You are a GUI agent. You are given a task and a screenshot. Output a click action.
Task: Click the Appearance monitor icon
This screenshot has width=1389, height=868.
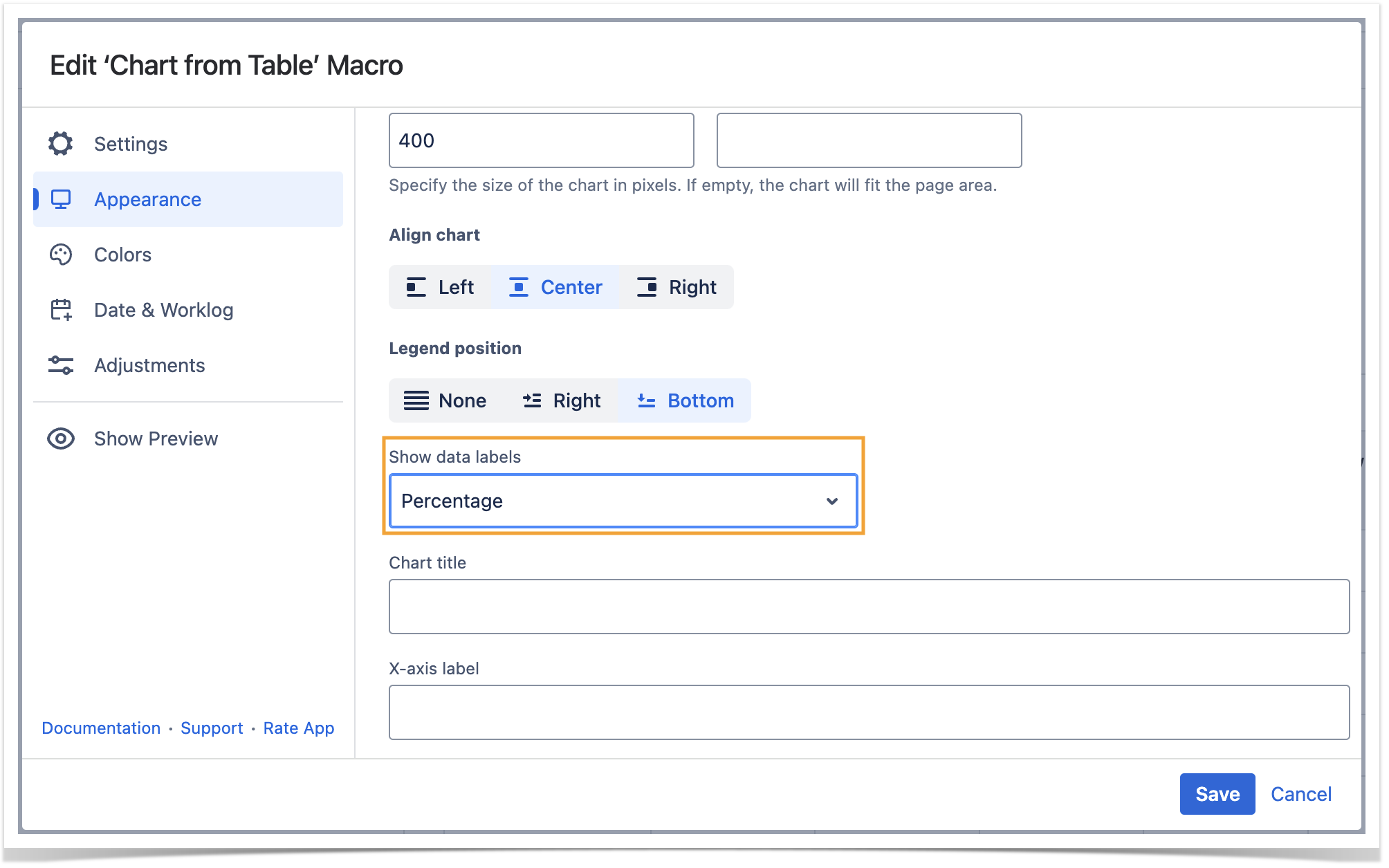[x=61, y=199]
